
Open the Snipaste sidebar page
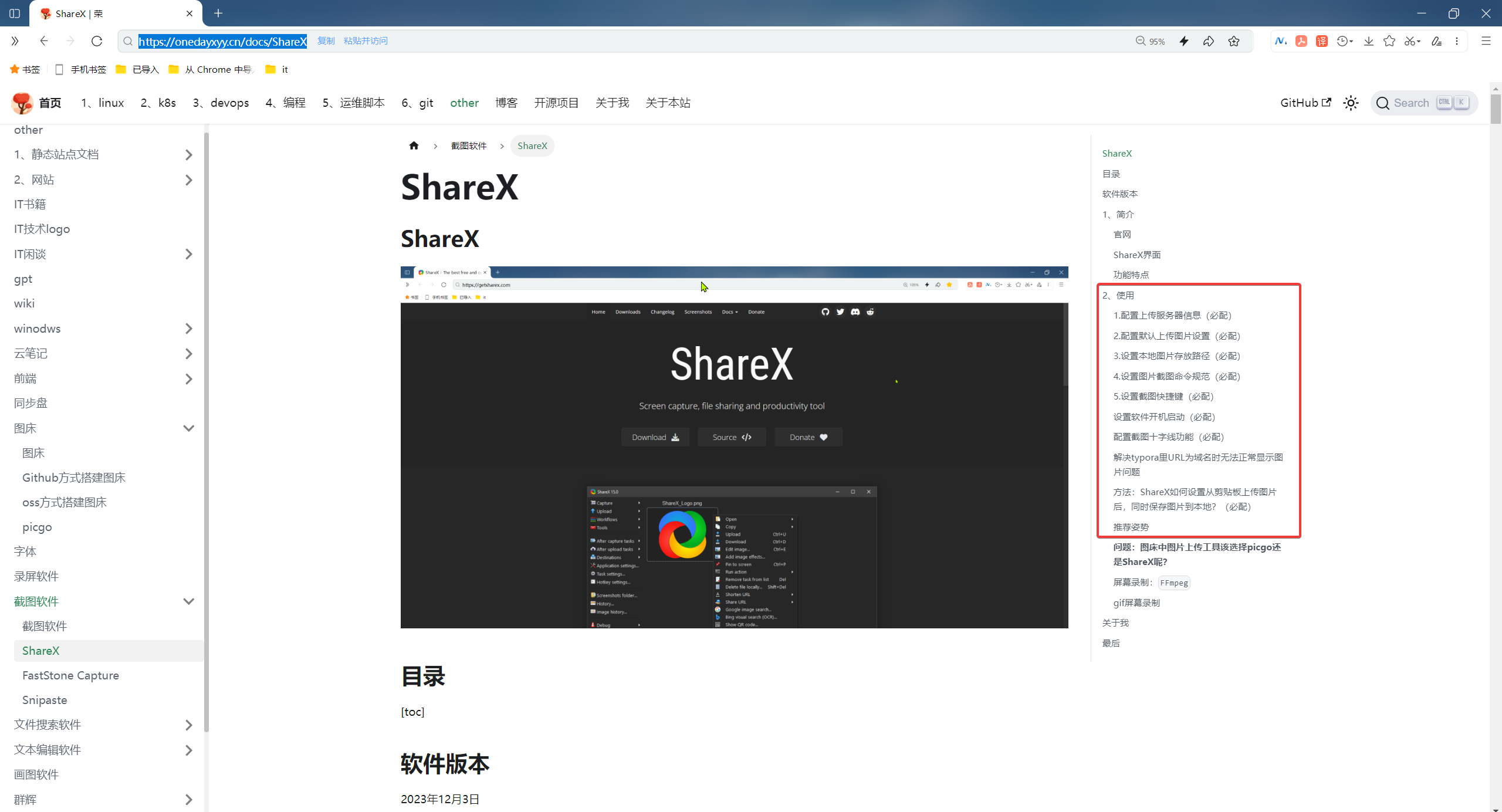pos(45,700)
